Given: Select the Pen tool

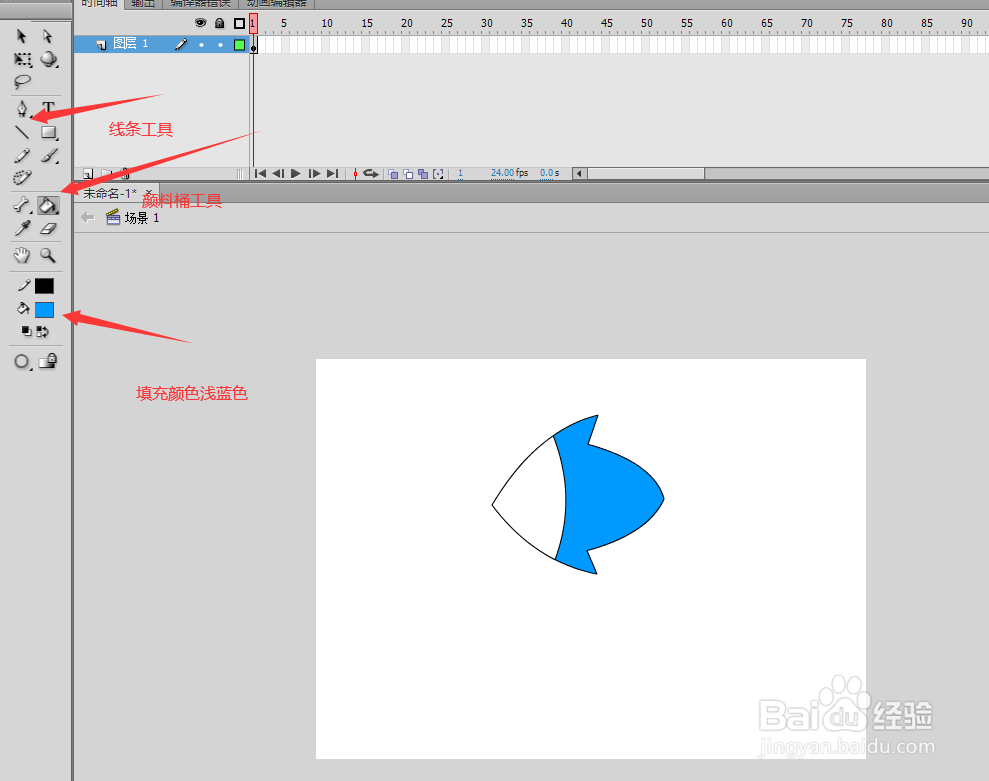Looking at the screenshot, I should [22, 107].
